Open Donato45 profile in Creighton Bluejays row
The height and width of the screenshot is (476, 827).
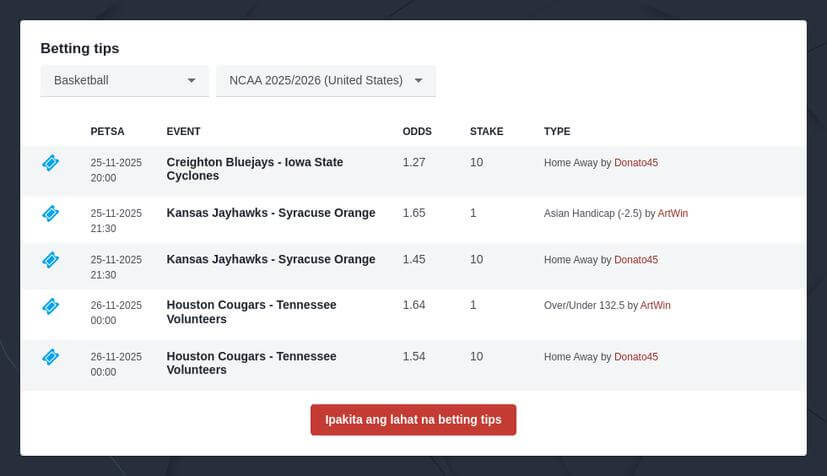coord(636,162)
